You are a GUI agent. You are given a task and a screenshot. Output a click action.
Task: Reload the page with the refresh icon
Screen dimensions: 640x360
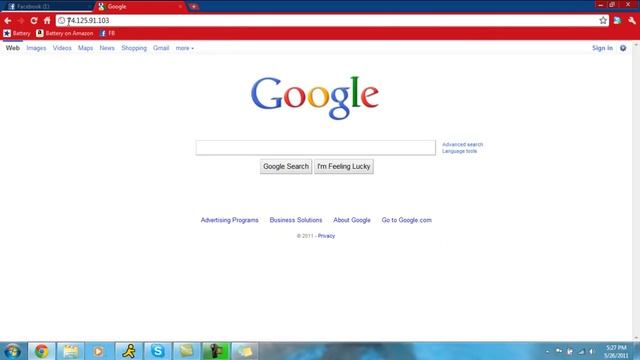click(x=34, y=20)
